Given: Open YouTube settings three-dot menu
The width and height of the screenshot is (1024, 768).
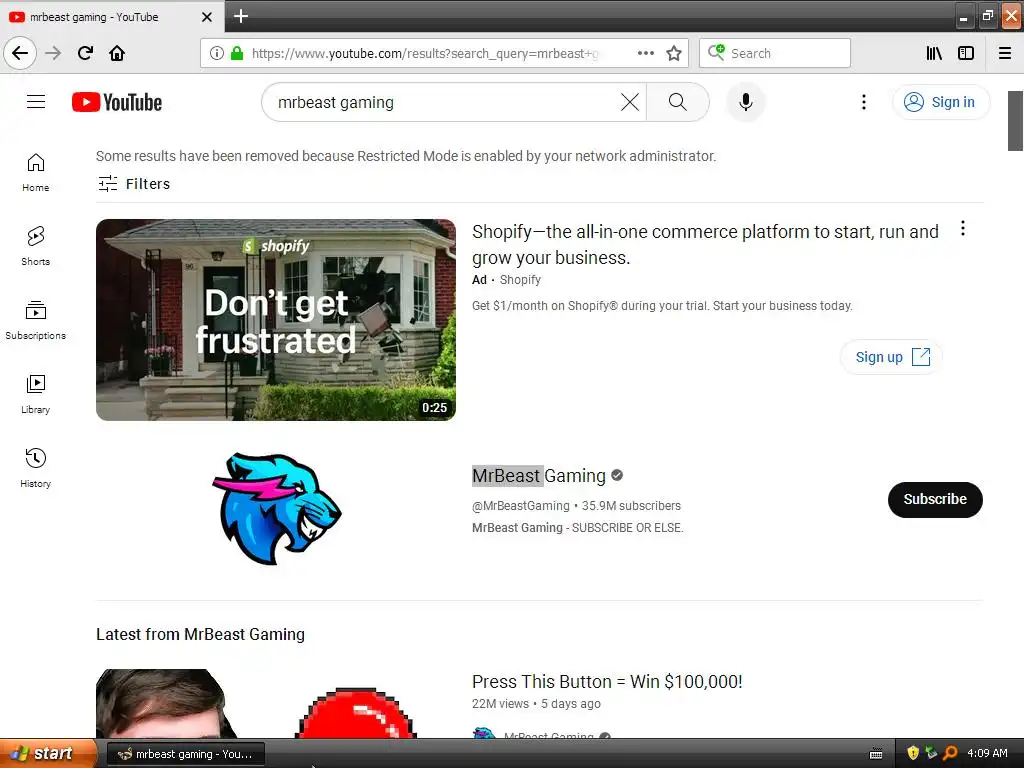Looking at the screenshot, I should [x=863, y=102].
